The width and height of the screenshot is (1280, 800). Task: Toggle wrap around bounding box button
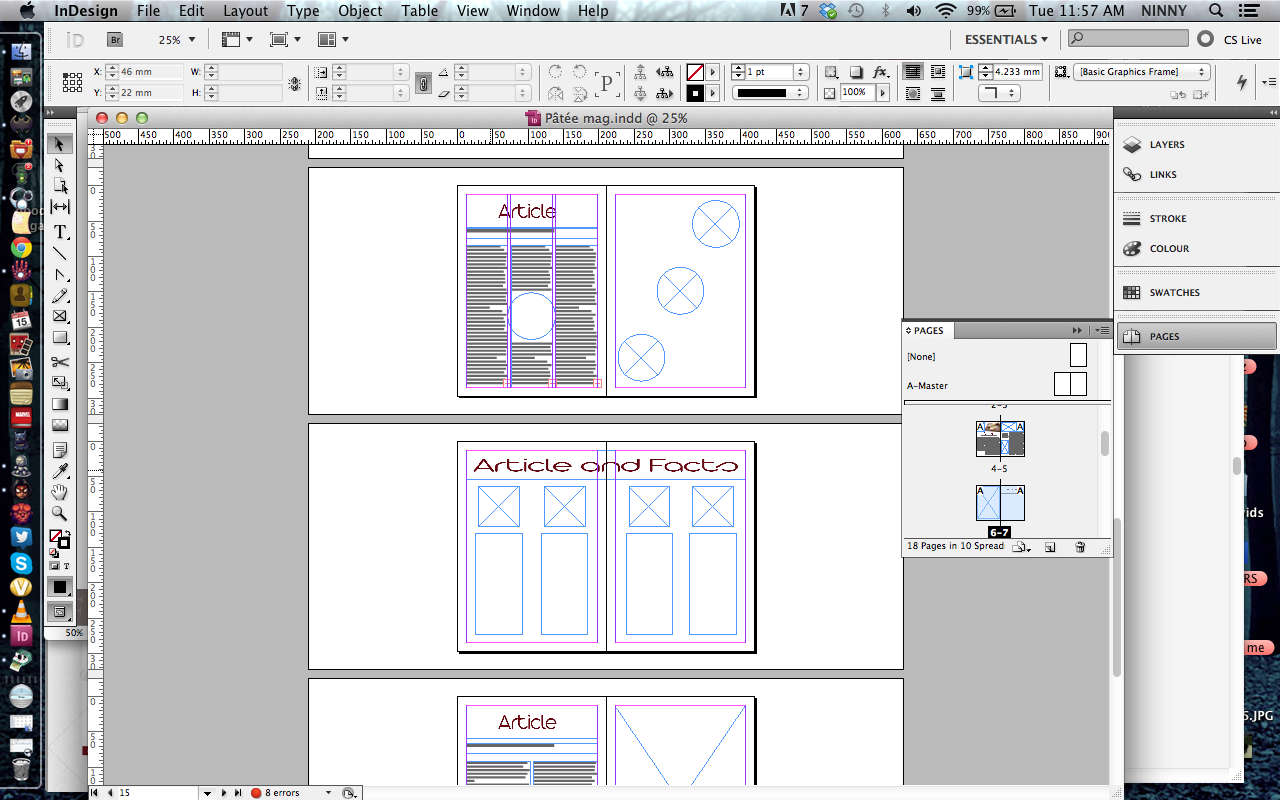[937, 72]
